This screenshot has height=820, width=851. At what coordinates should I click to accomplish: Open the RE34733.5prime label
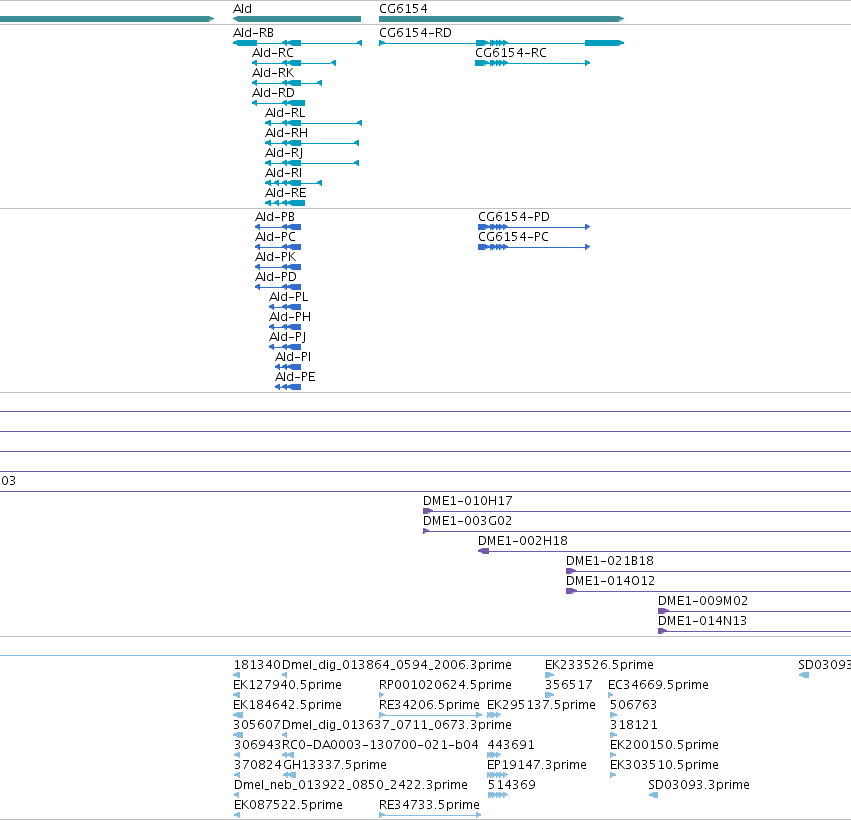(429, 804)
